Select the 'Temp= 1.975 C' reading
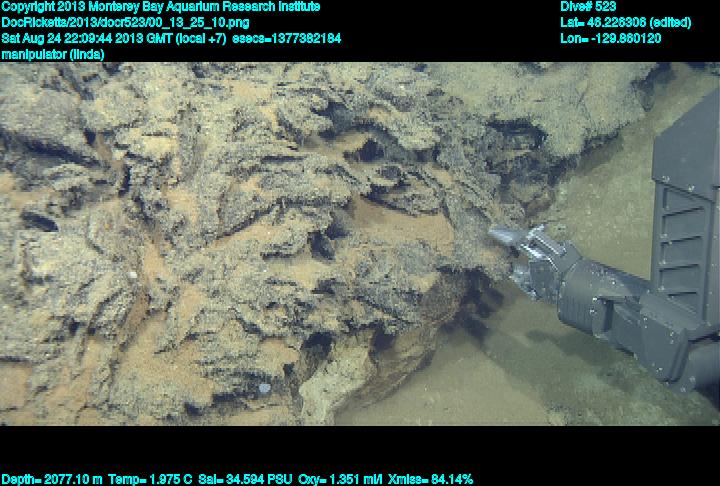Image resolution: width=720 pixels, height=486 pixels. [x=150, y=480]
